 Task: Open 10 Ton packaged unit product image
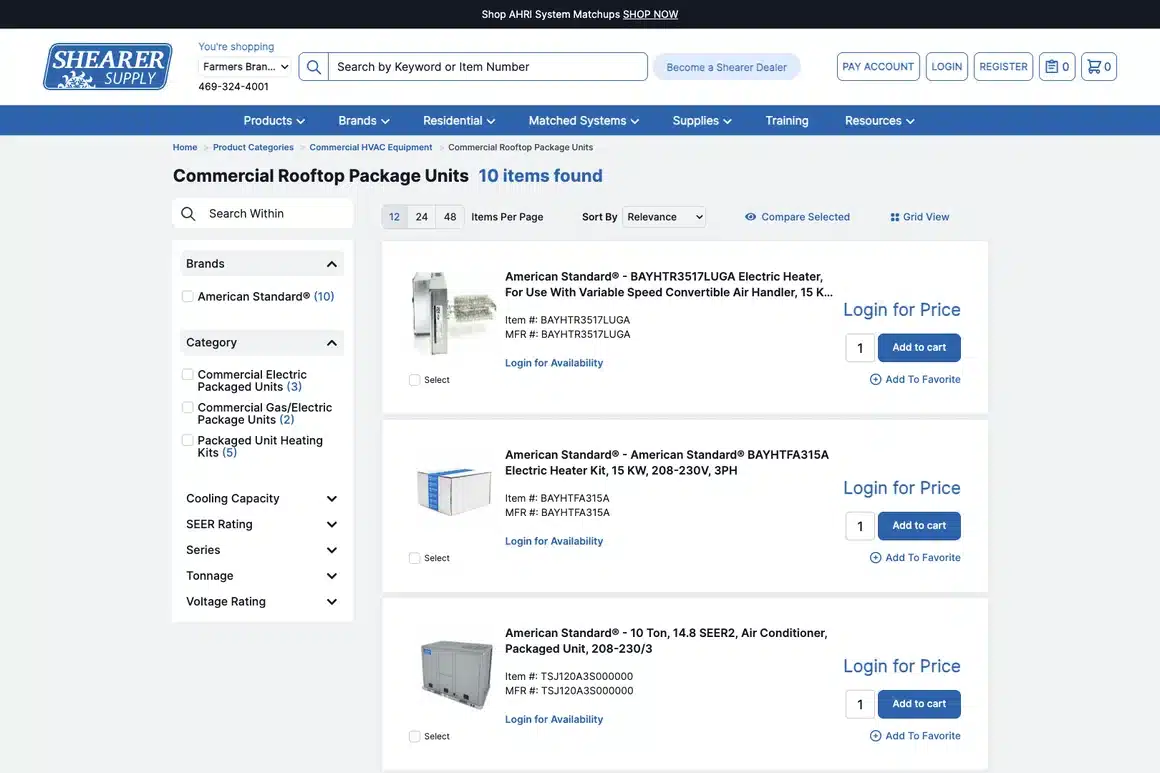tap(456, 673)
